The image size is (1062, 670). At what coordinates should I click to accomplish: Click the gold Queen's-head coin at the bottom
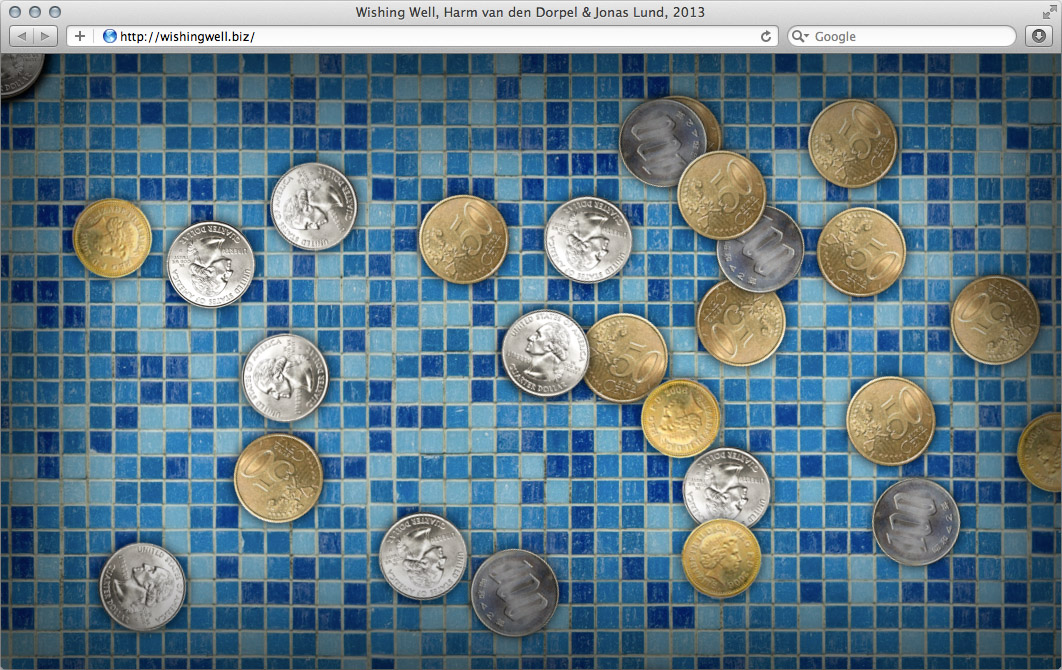click(721, 558)
